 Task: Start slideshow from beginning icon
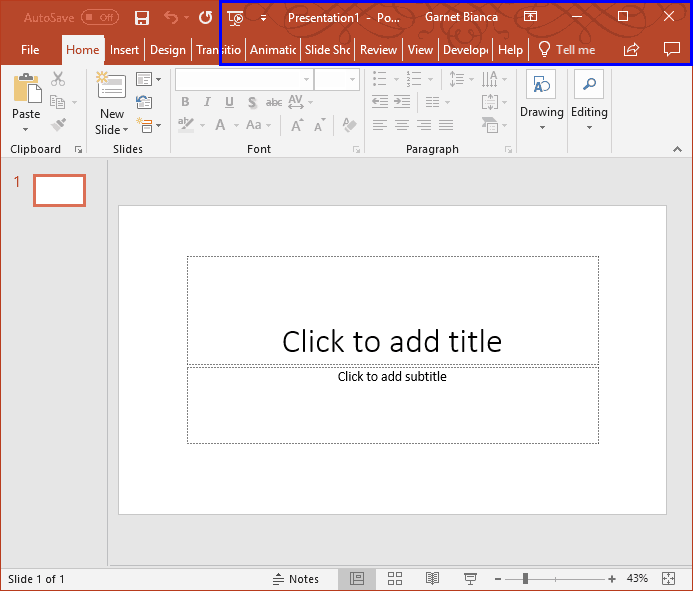pyautogui.click(x=235, y=18)
